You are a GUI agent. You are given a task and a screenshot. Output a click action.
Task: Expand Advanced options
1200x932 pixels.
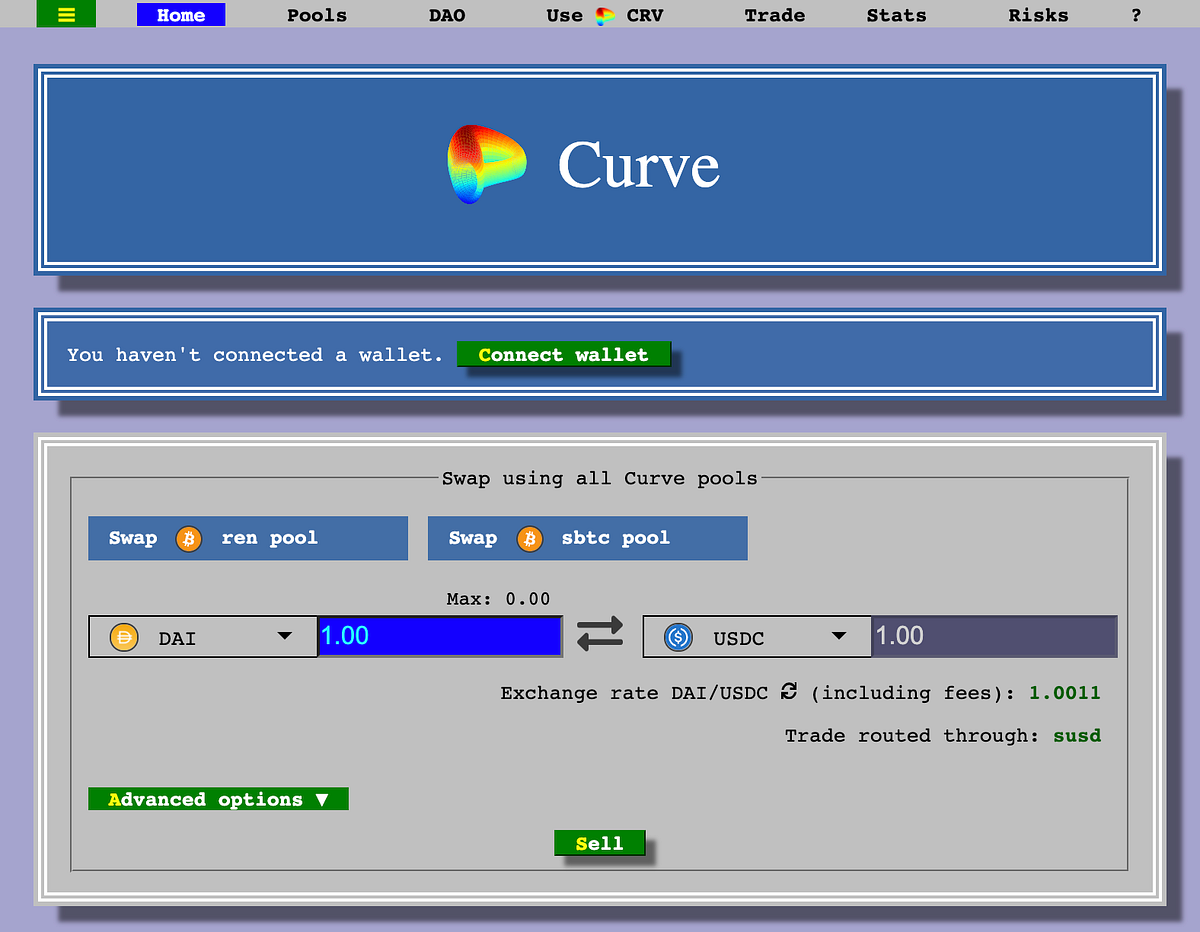(217, 799)
